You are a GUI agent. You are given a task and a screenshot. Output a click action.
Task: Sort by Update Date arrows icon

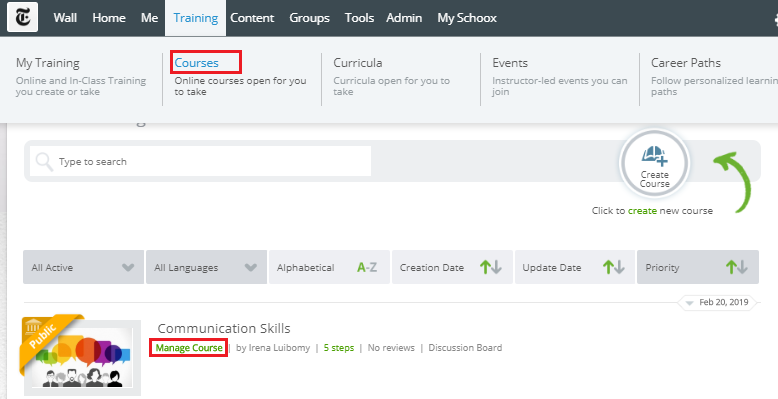coord(613,267)
